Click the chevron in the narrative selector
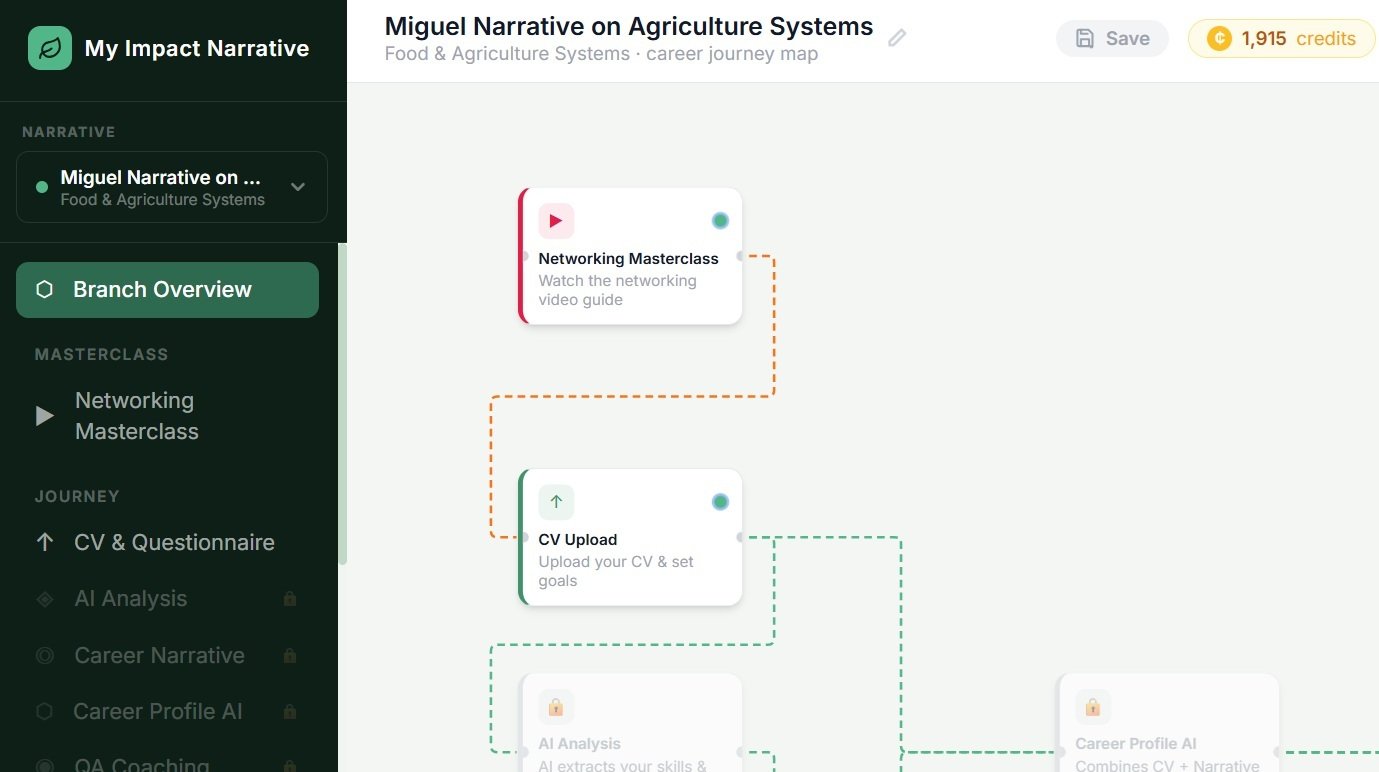The height and width of the screenshot is (772, 1379). (298, 187)
